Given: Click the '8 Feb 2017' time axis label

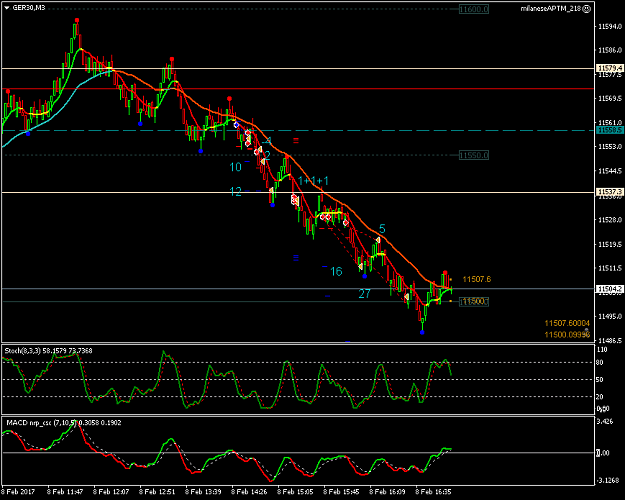Looking at the screenshot, I should point(19,492).
